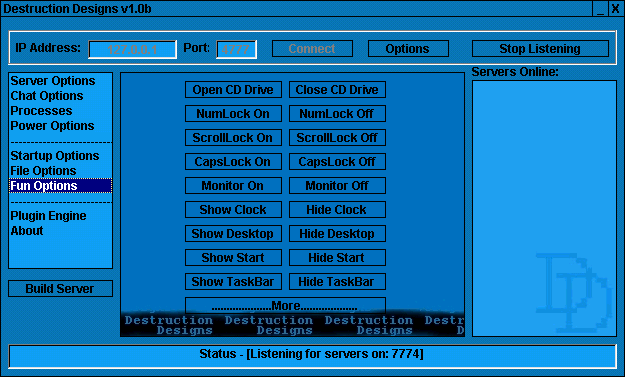This screenshot has width=625, height=377.
Task: Click Close CD Drive
Action: (337, 90)
